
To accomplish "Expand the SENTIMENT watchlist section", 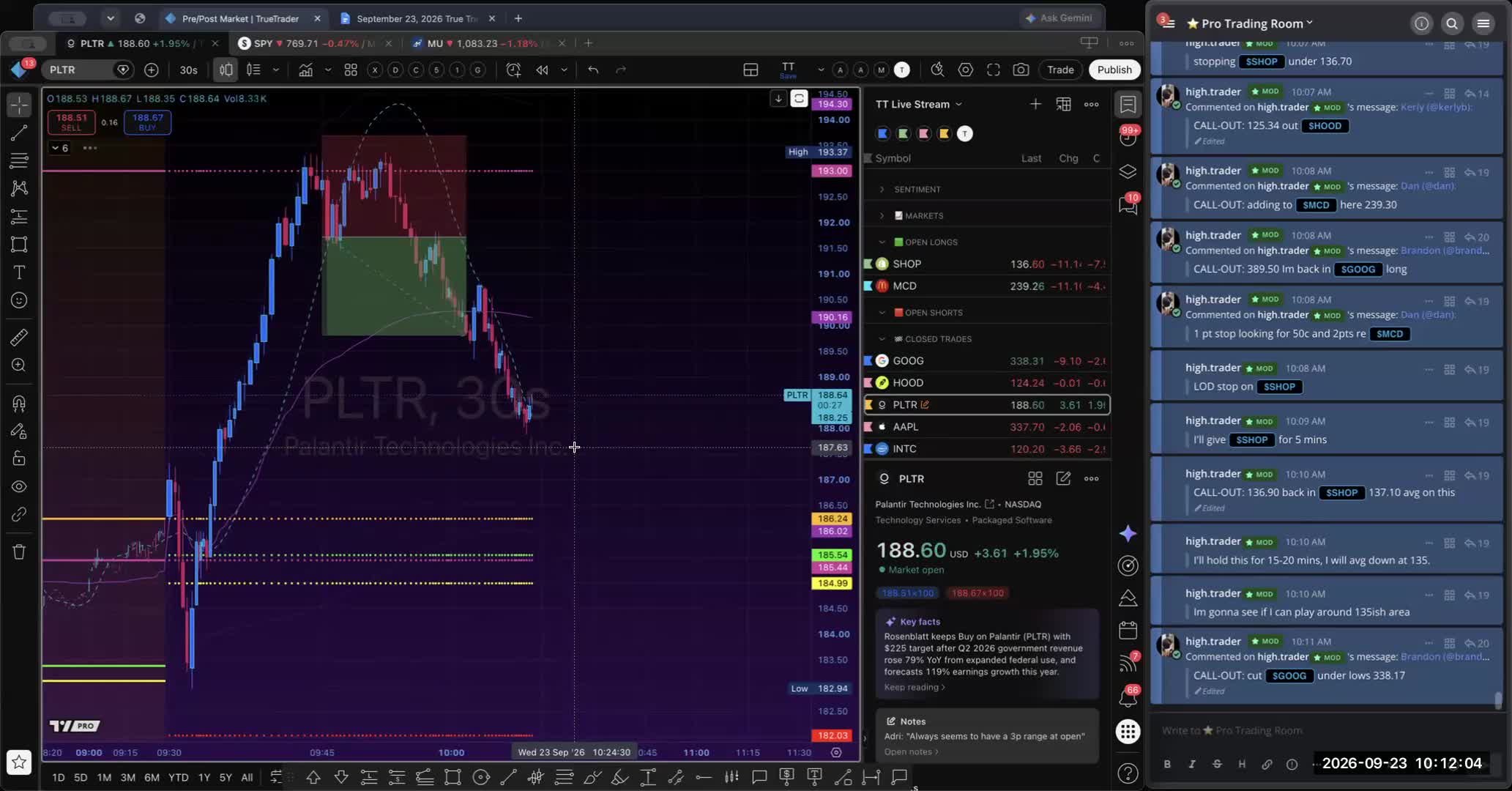I will [x=882, y=189].
